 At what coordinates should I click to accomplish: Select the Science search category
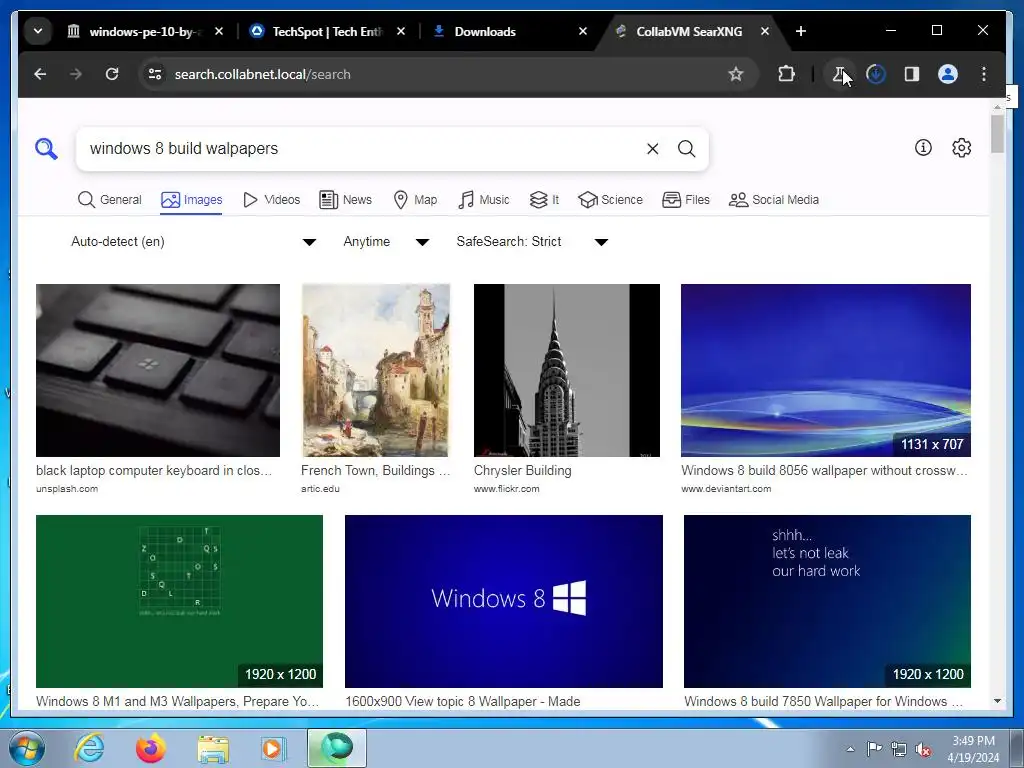pos(611,200)
